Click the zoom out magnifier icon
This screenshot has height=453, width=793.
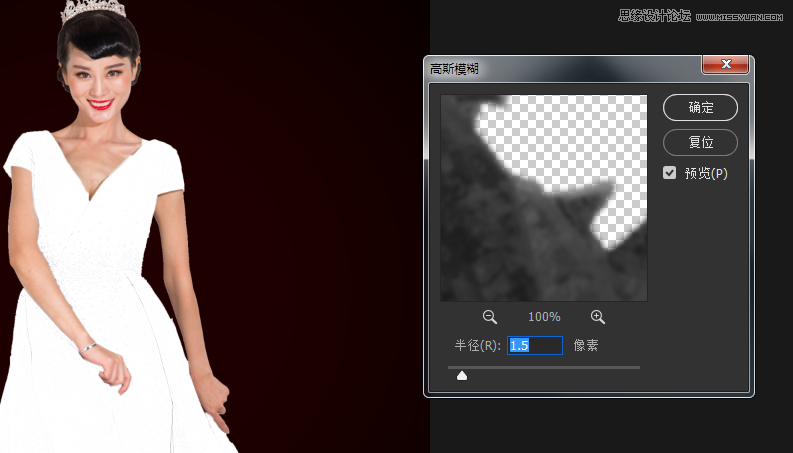click(x=490, y=317)
